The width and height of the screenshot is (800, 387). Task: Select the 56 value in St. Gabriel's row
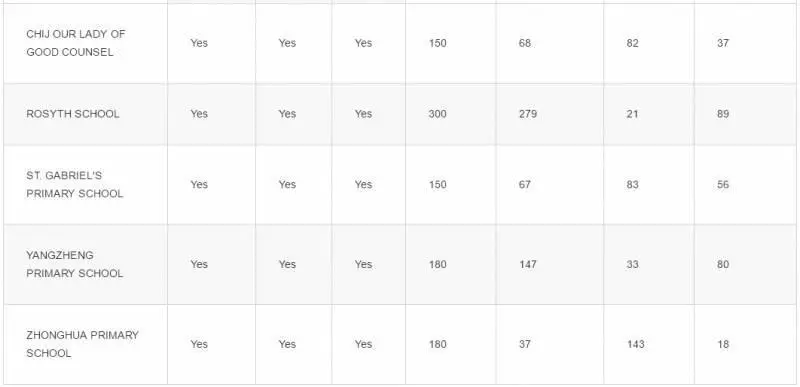pos(722,185)
